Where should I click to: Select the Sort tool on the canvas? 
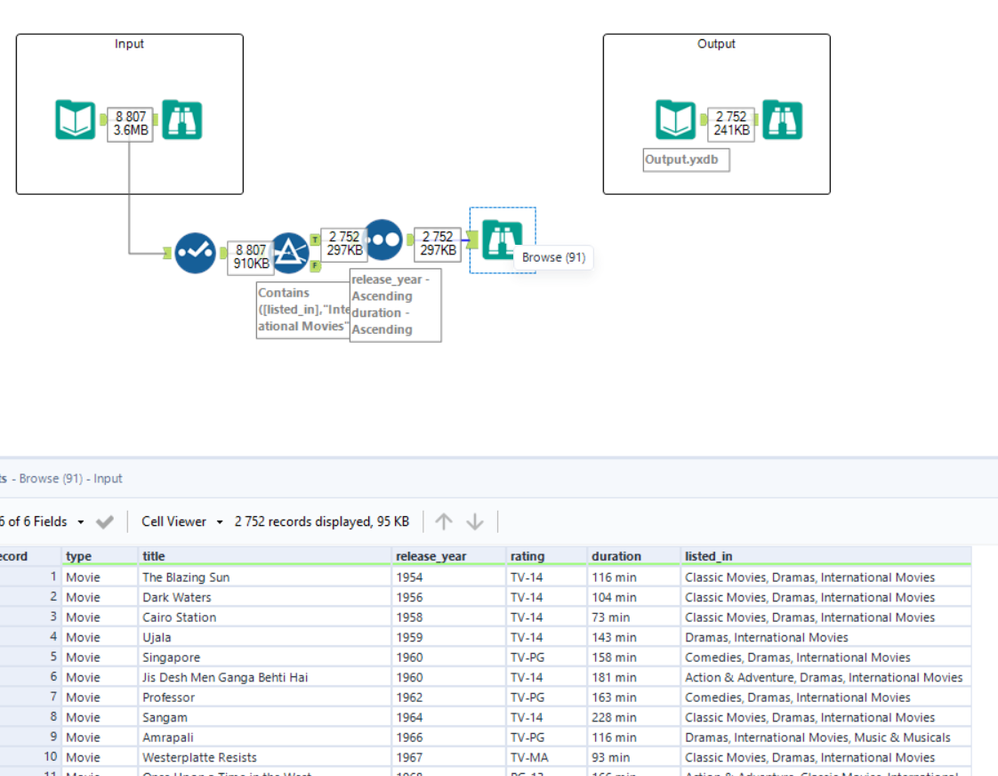[x=383, y=239]
